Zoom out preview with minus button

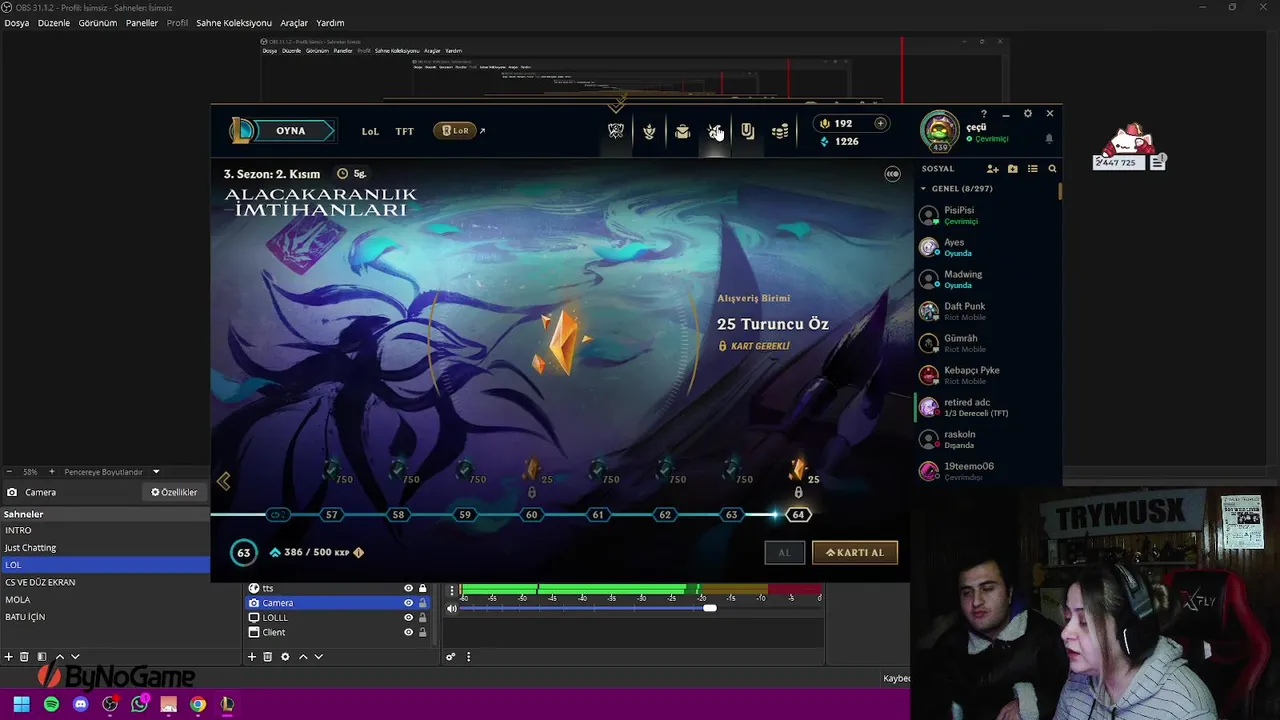coord(9,472)
